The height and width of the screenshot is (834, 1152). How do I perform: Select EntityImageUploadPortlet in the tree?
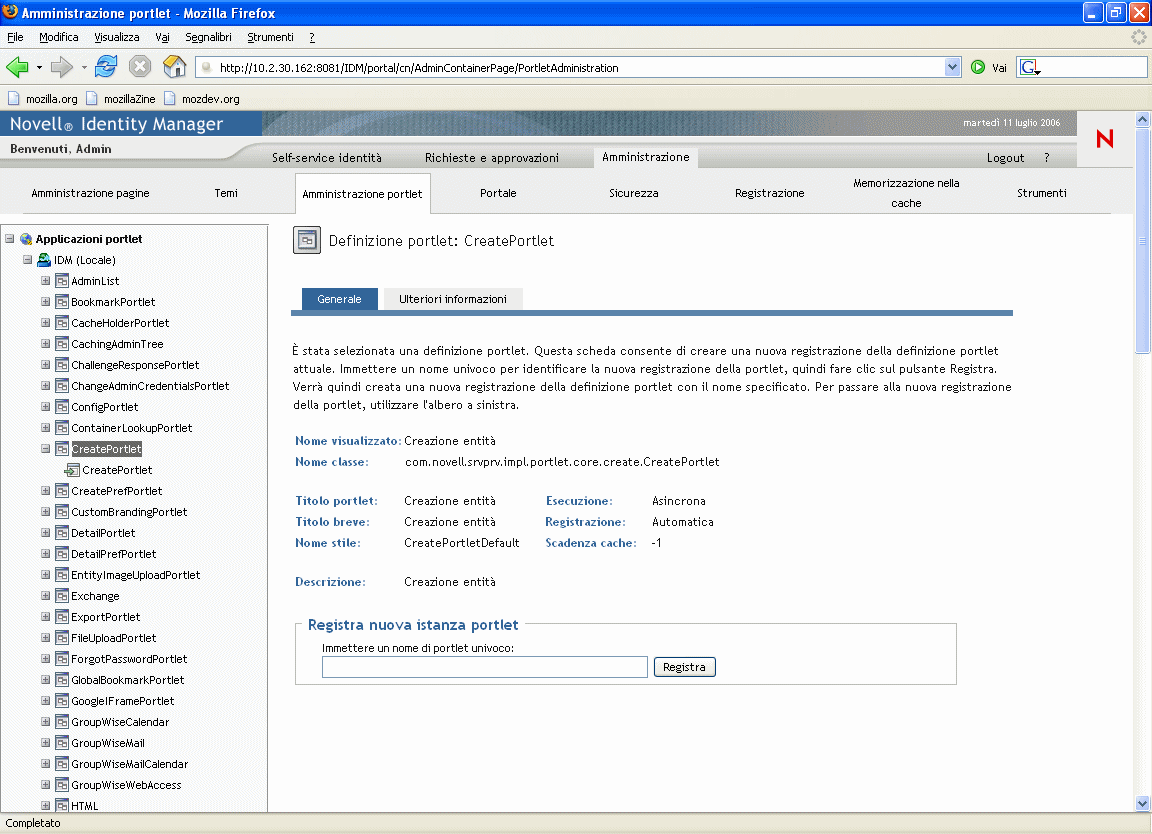[136, 575]
